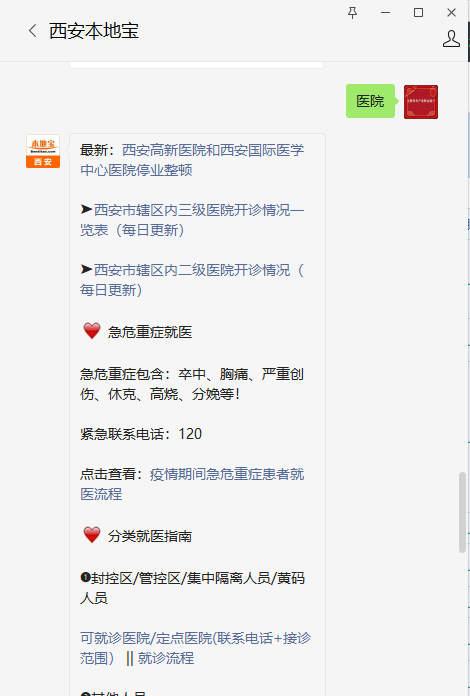Viewport: 470px width, 696px height.
Task: Open 疫情期间急危重症患者就医流程 link
Action: coord(192,484)
